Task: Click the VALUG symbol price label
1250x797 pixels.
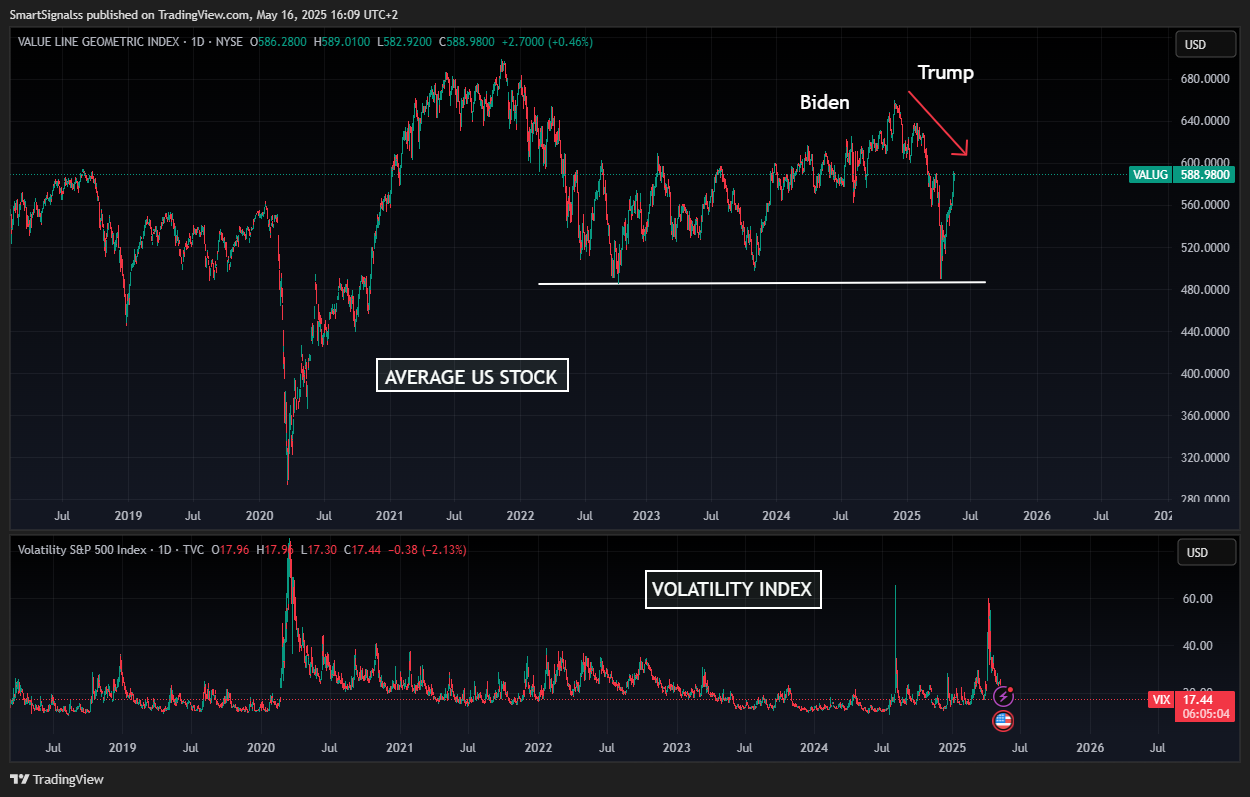Action: (1149, 175)
